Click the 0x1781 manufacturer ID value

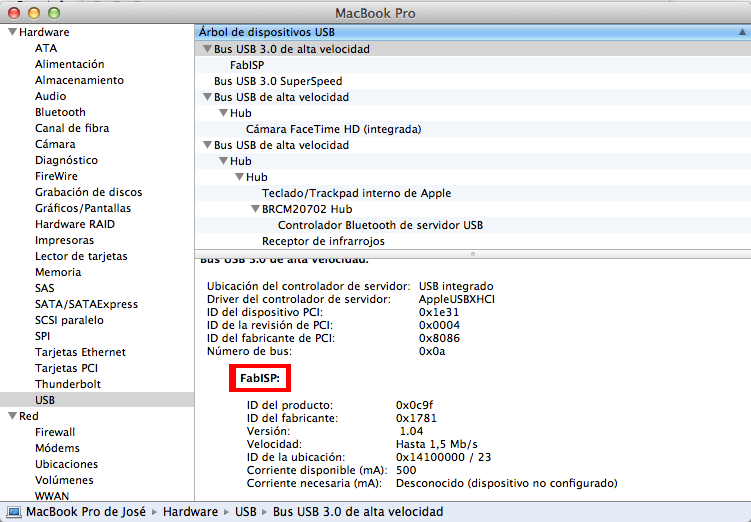coord(416,418)
